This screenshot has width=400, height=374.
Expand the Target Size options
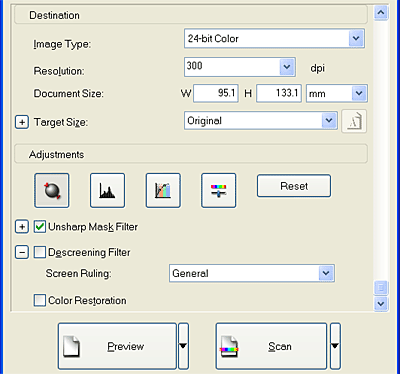[22, 122]
